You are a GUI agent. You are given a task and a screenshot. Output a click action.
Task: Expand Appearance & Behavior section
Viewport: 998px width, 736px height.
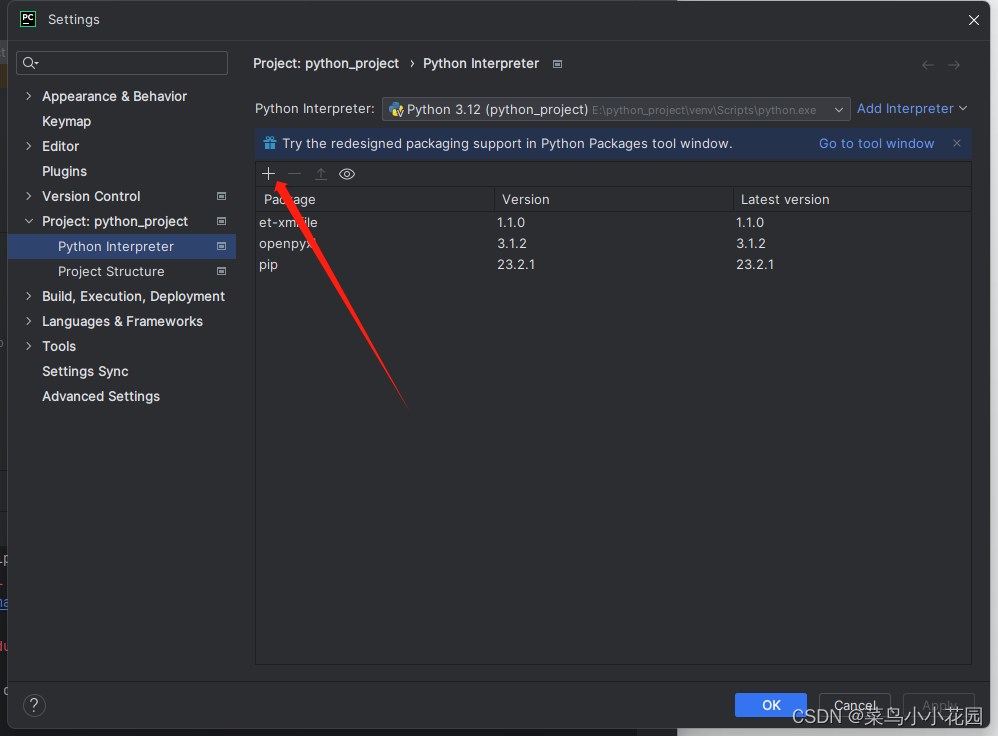pyautogui.click(x=29, y=96)
